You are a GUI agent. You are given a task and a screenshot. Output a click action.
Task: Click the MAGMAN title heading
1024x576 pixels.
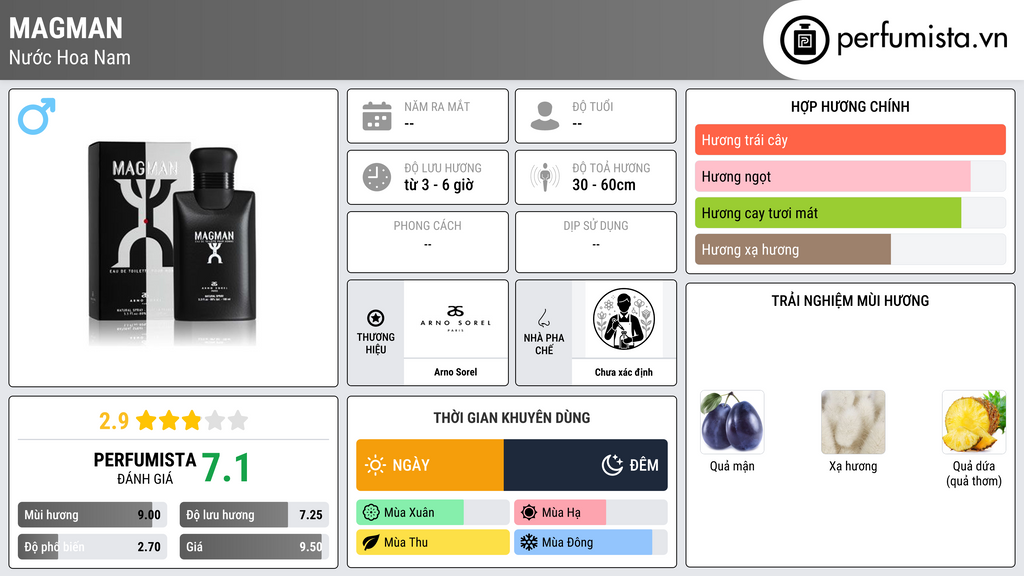tap(65, 29)
